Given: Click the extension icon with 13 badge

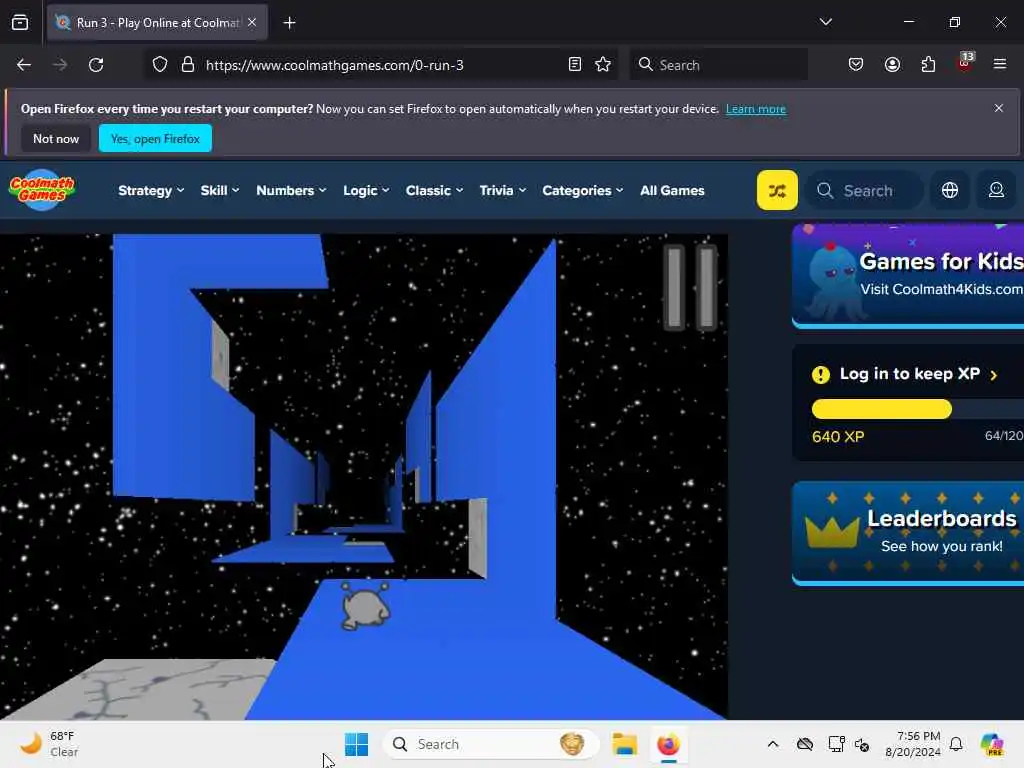Looking at the screenshot, I should point(965,63).
